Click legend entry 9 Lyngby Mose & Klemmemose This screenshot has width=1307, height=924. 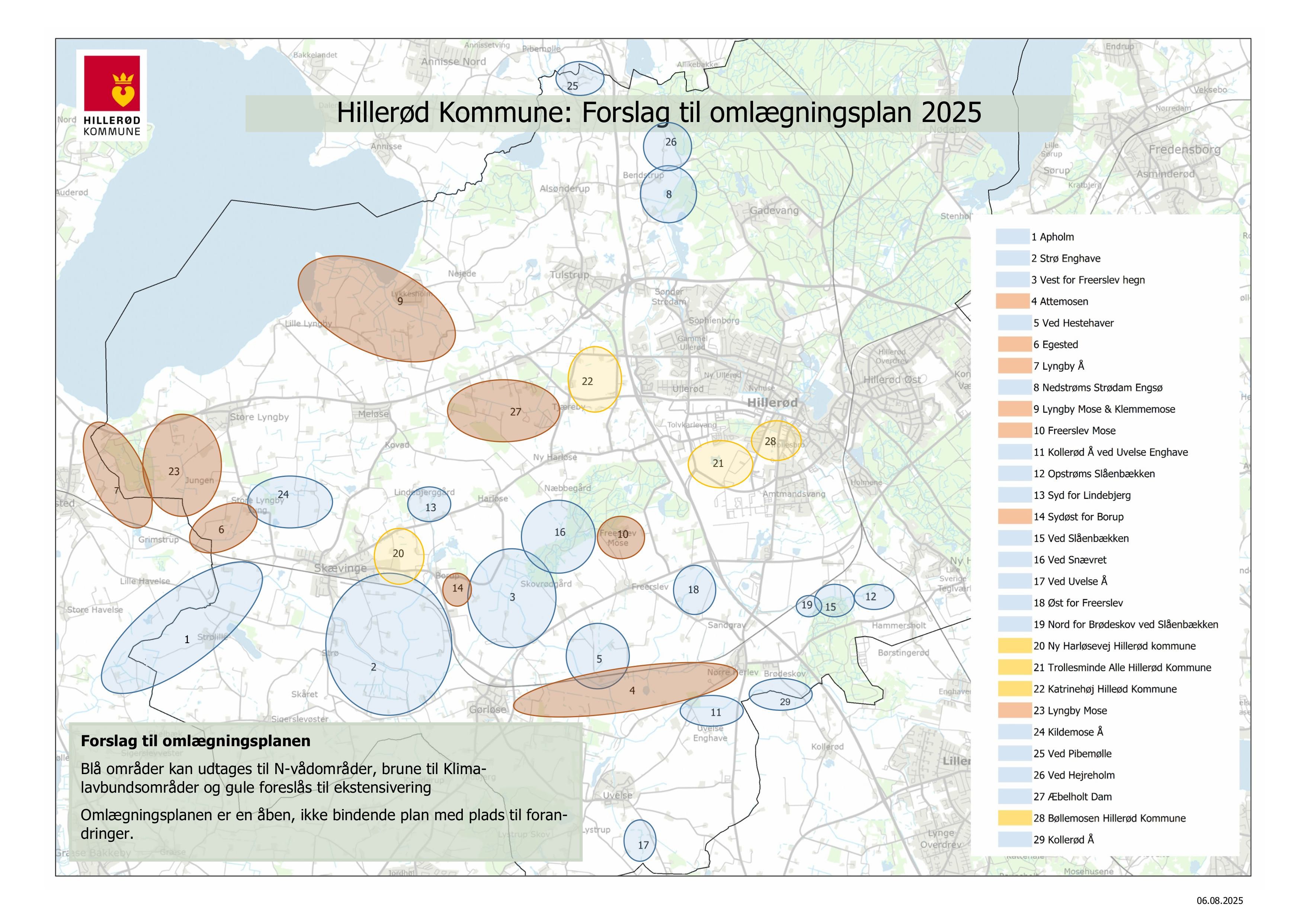coord(1104,409)
